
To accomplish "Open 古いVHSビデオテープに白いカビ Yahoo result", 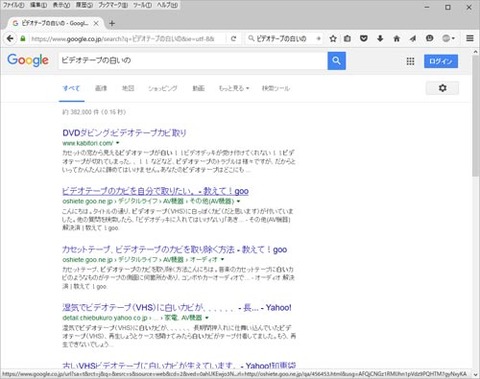I will 179,365.
